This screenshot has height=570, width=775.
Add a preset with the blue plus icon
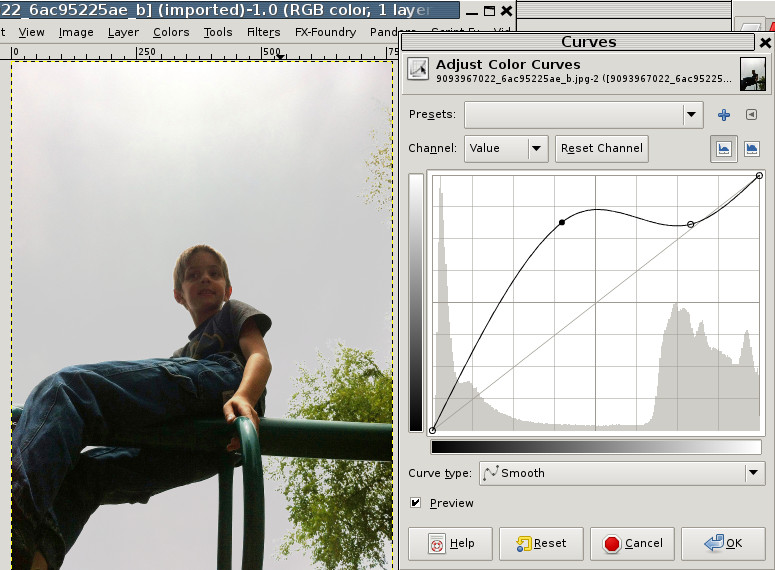click(x=724, y=115)
